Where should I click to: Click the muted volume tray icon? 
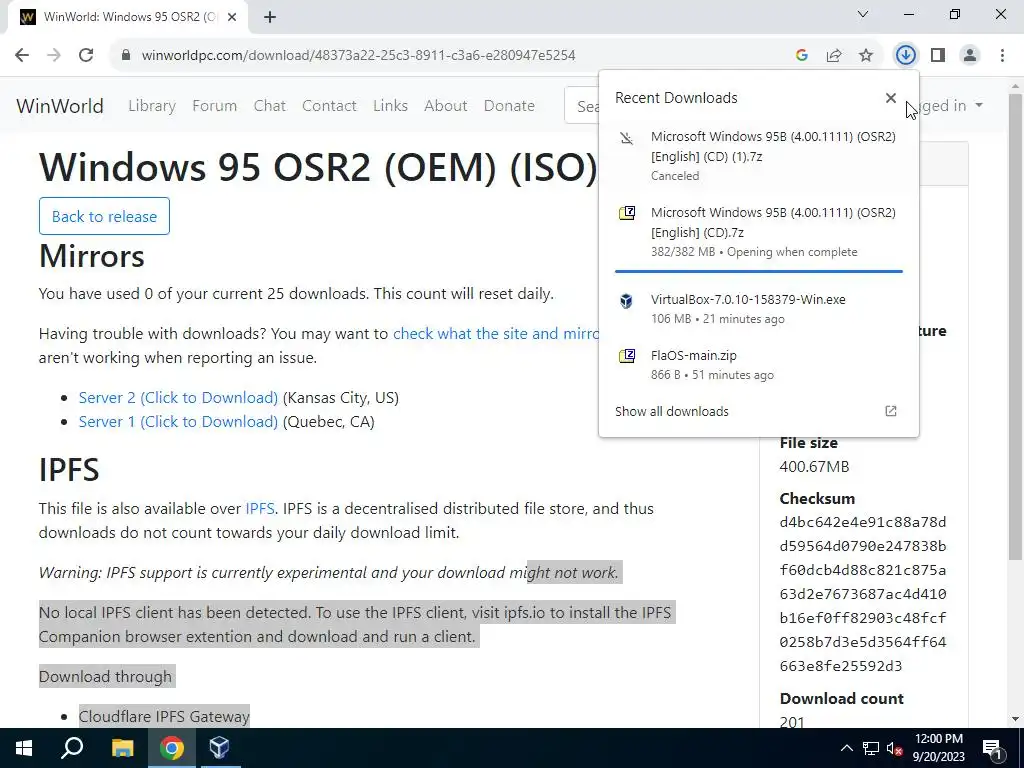(x=895, y=748)
